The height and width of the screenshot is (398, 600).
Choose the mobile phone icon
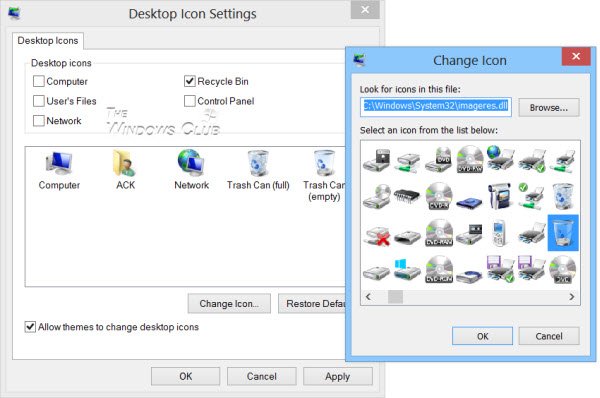click(499, 233)
